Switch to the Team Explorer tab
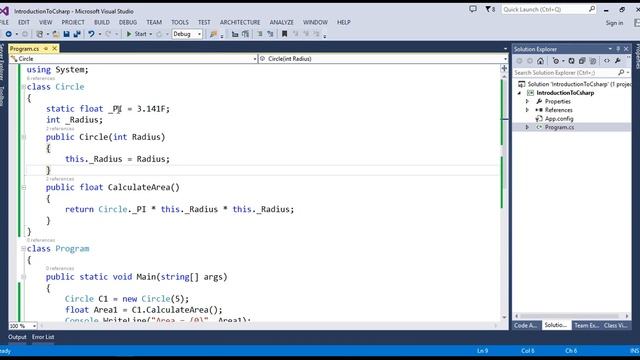The image size is (640, 360). [x=586, y=325]
